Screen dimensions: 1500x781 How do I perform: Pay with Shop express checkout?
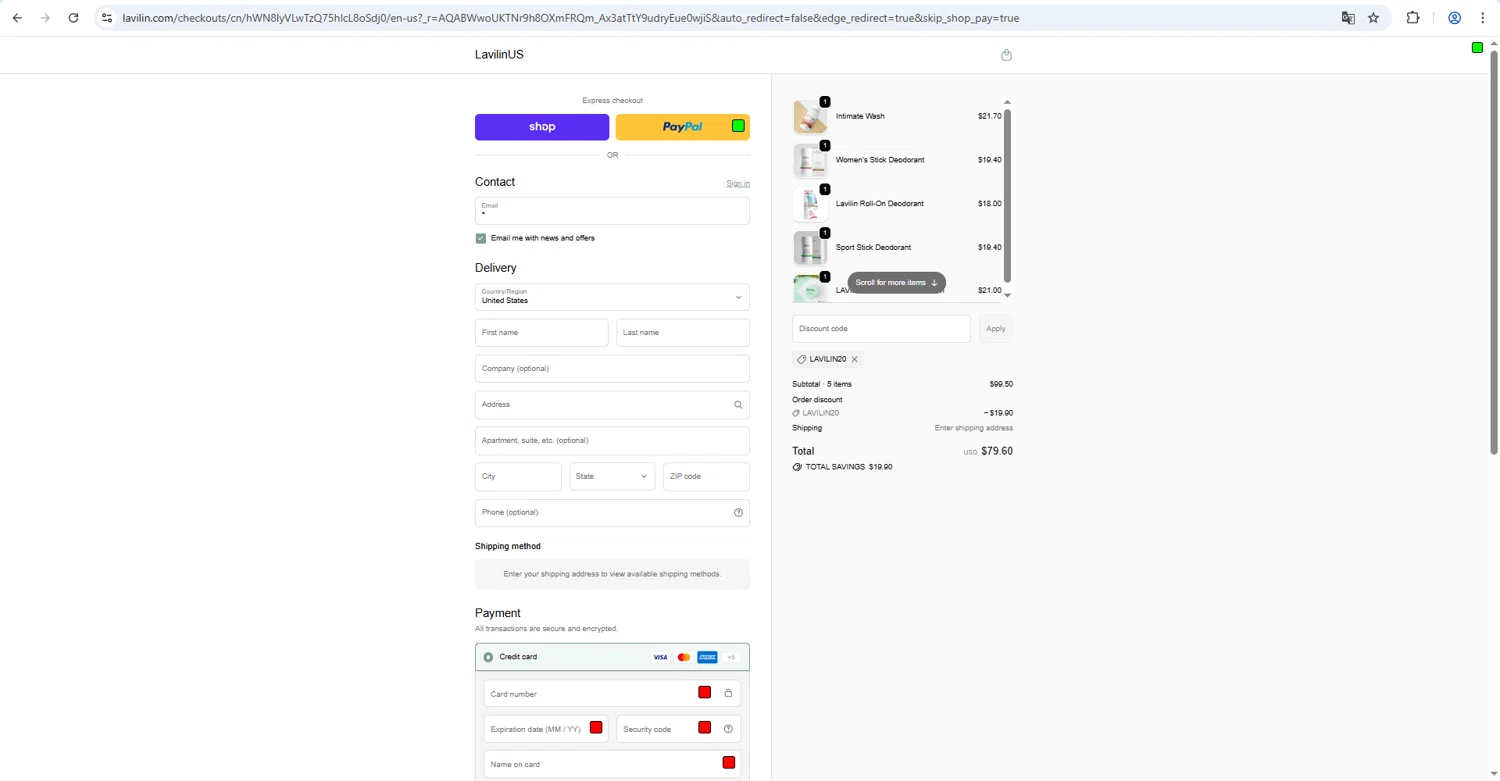(542, 127)
